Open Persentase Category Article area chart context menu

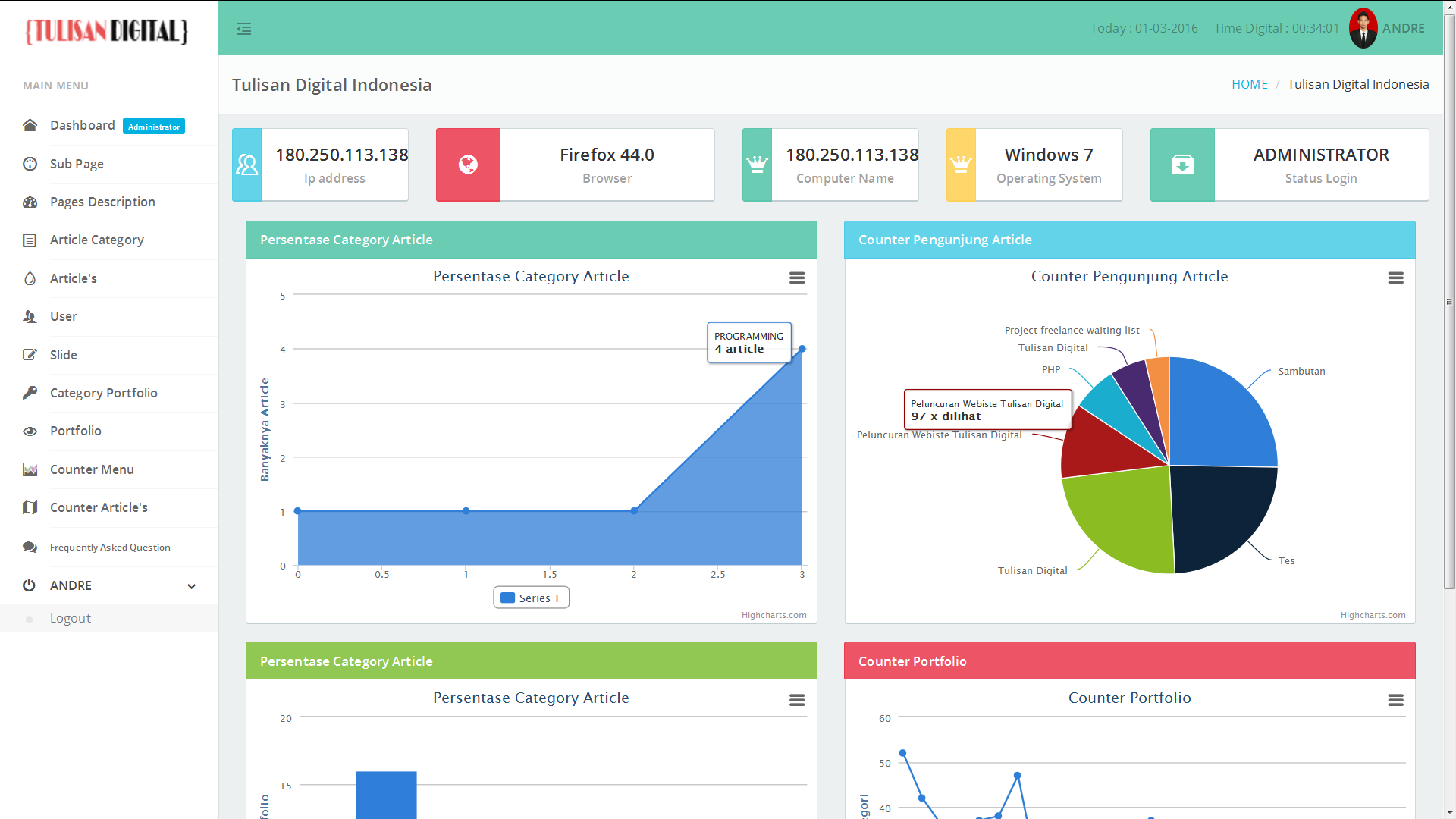click(x=796, y=278)
